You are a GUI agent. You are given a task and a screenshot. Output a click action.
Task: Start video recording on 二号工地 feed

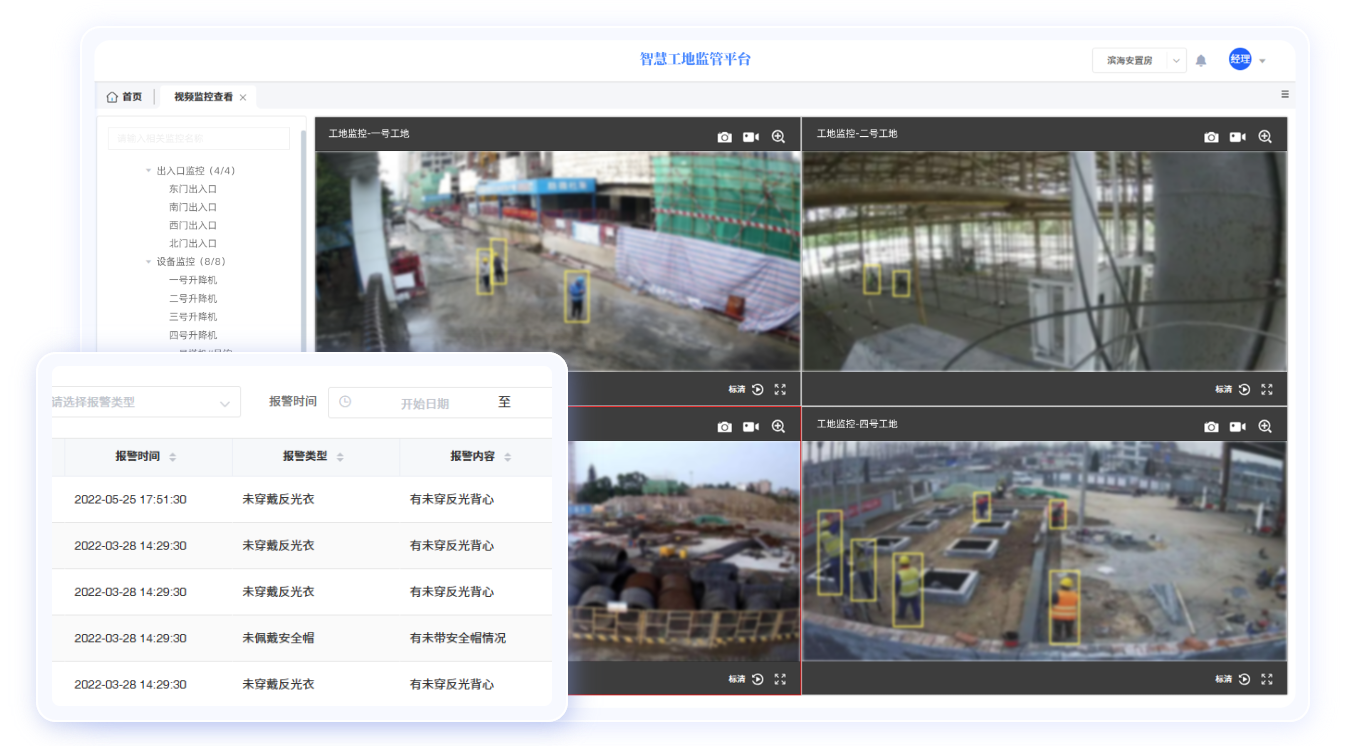tap(1238, 137)
